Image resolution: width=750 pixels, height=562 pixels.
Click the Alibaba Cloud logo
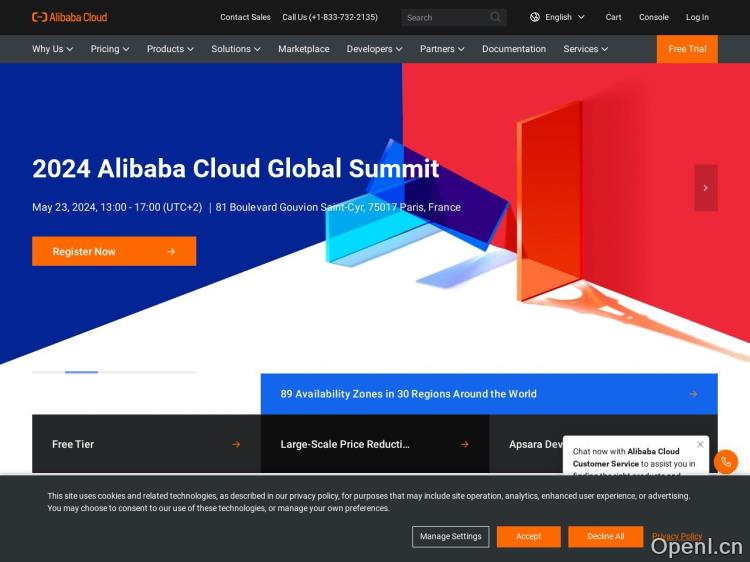click(x=69, y=17)
